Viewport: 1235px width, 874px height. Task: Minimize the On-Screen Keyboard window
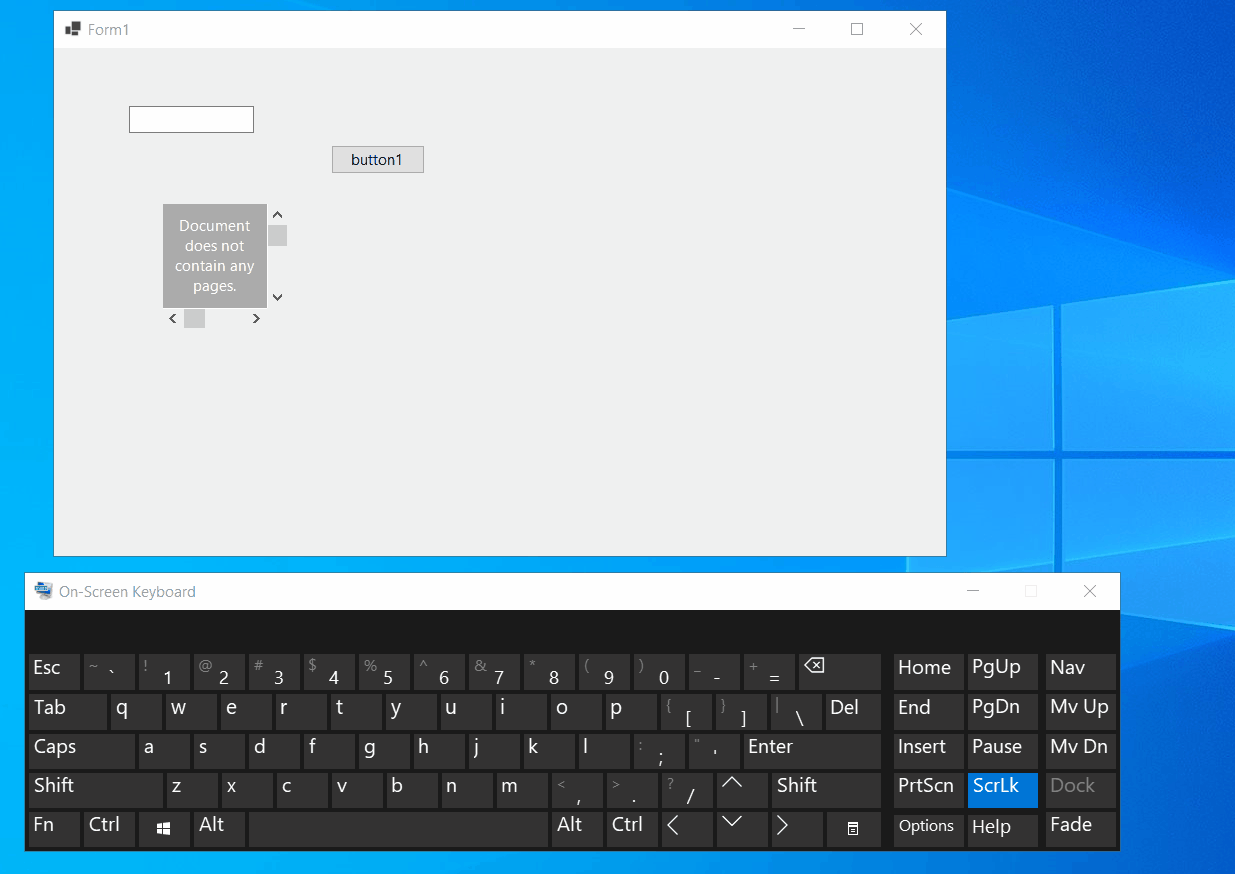click(973, 591)
